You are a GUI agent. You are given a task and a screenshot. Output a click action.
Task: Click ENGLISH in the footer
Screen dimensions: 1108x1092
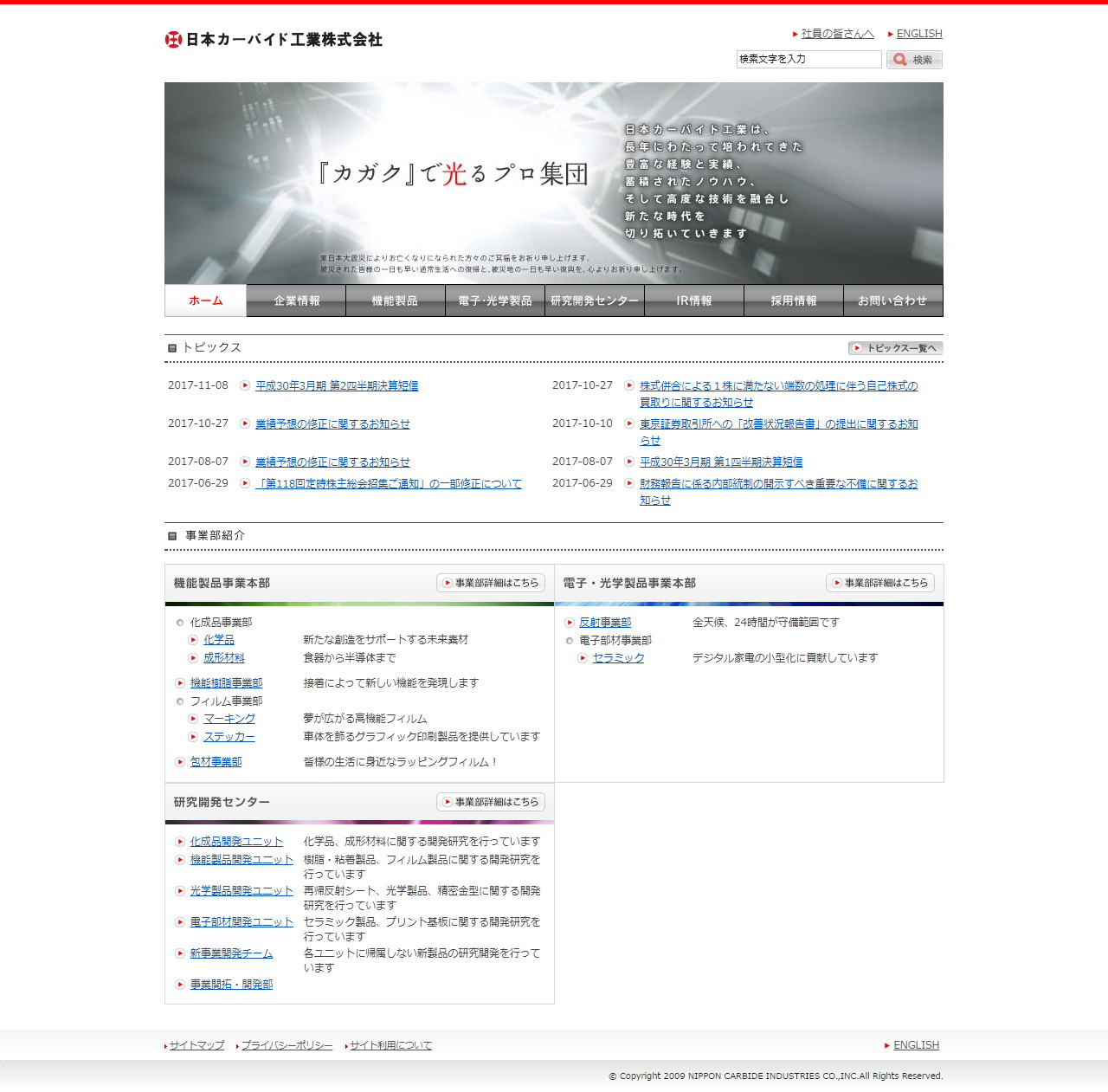(x=916, y=1045)
